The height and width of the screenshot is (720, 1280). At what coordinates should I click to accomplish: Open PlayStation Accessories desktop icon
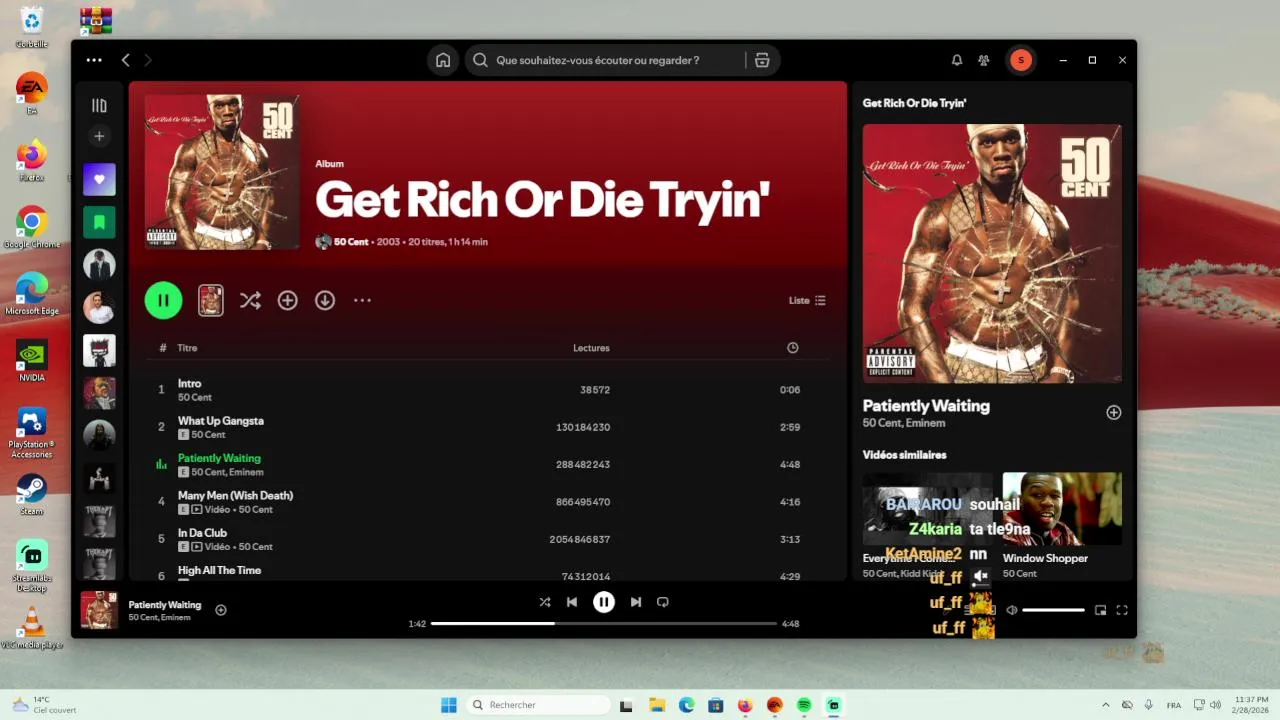click(32, 432)
